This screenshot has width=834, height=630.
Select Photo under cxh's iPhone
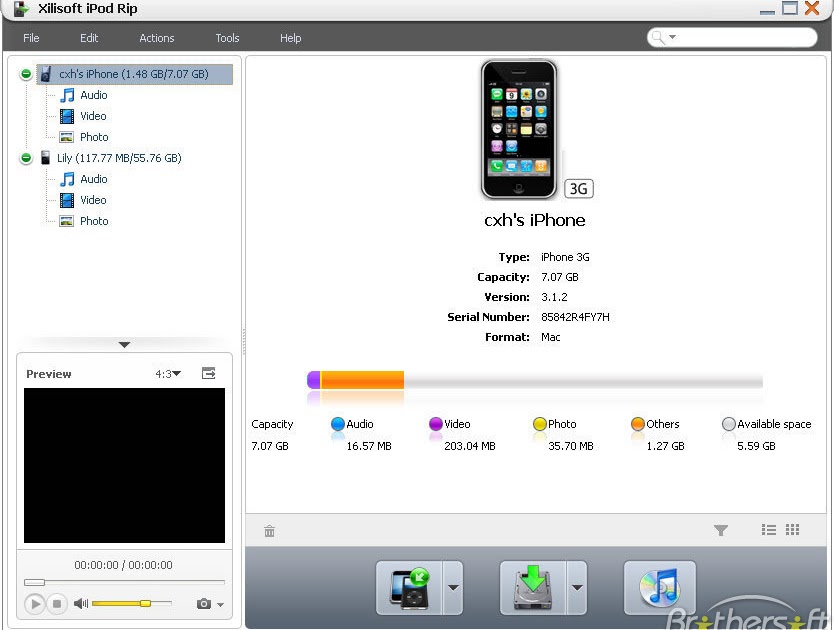[x=94, y=137]
